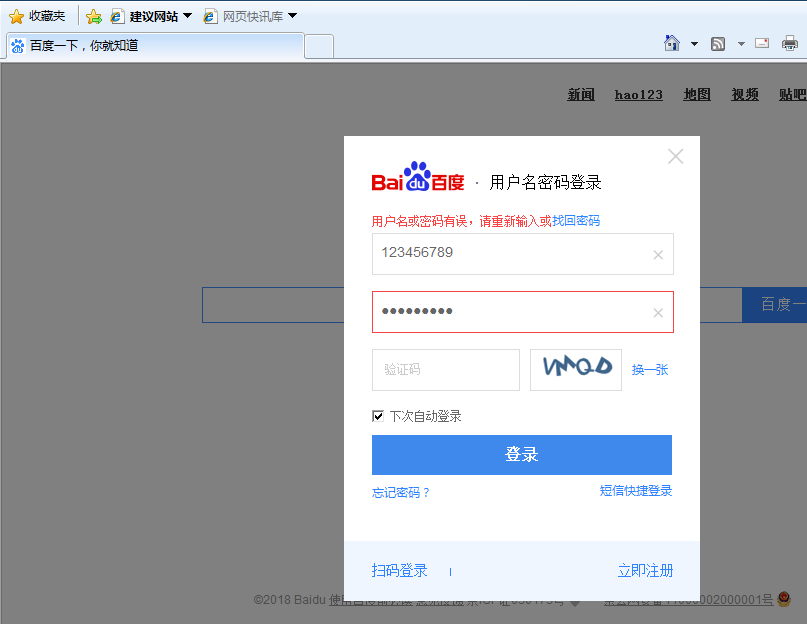
Task: Go to the browser Home page
Action: coord(672,43)
